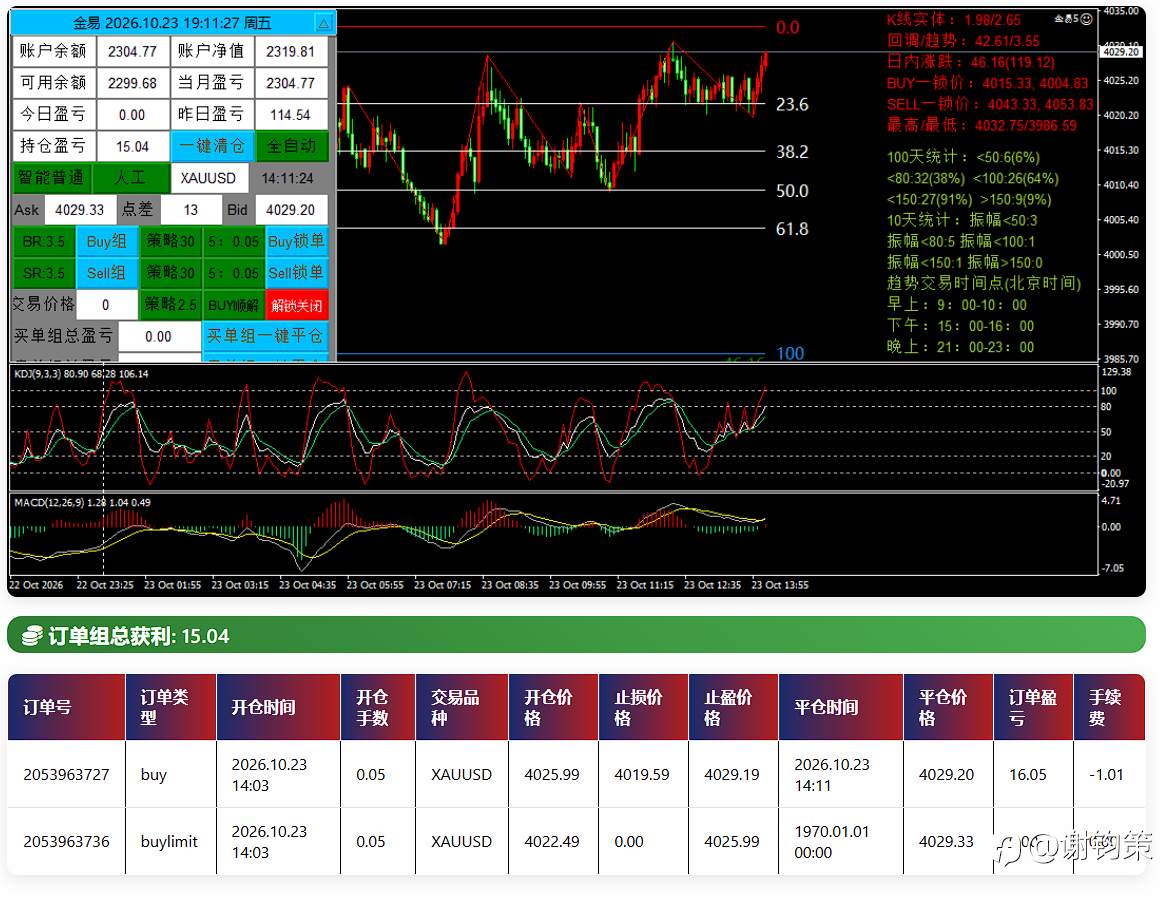Viewport: 1166px width, 900px height.
Task: Click order number 2053963727
Action: [x=66, y=774]
